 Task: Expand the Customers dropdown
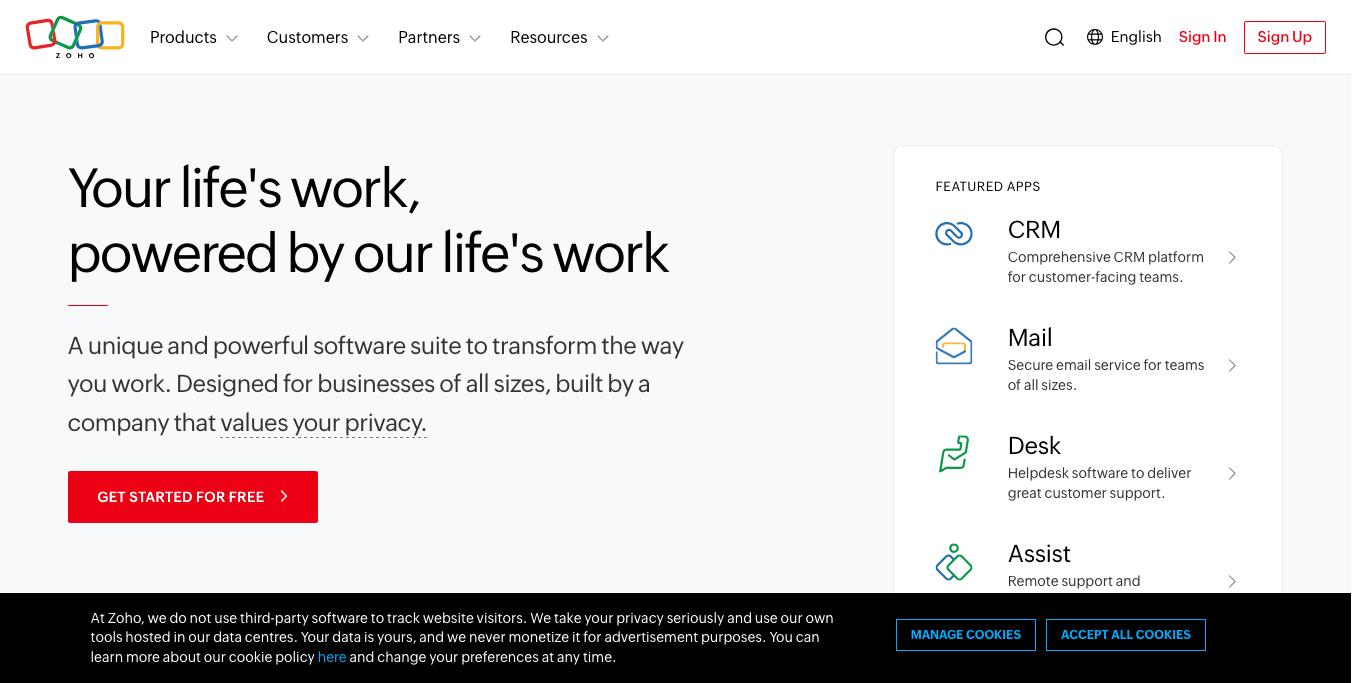[x=317, y=37]
